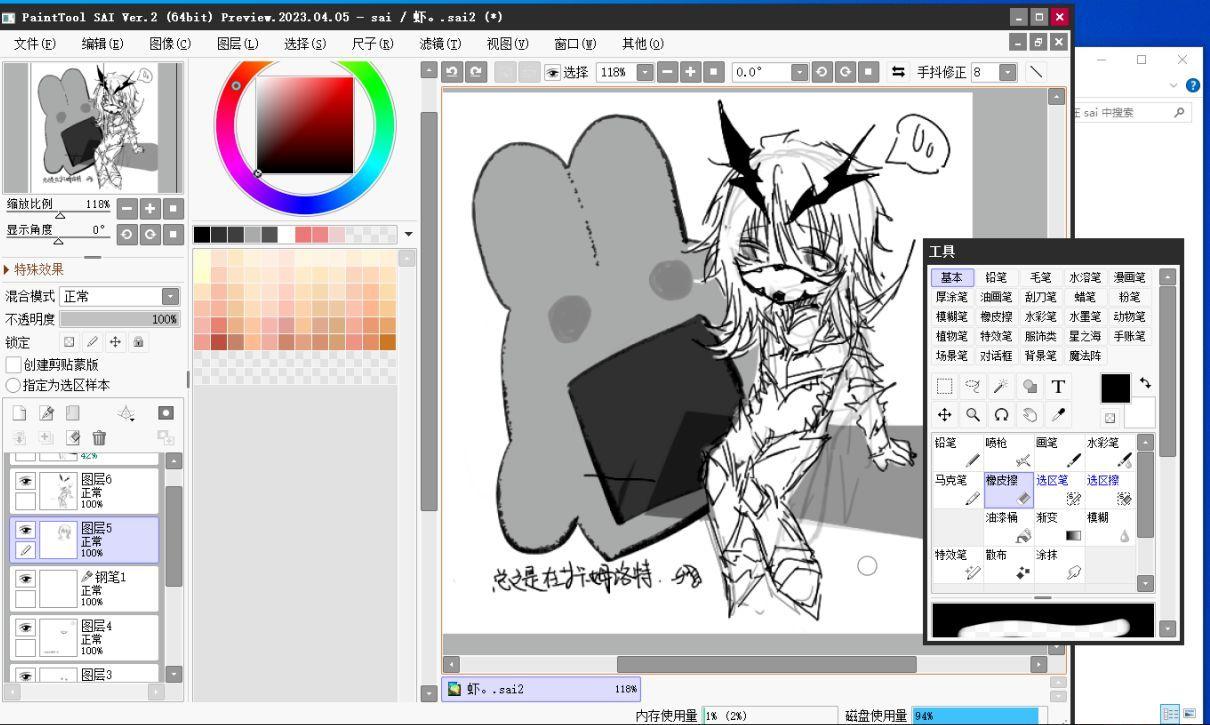Open the color history swatch dropdown arrow

(408, 234)
